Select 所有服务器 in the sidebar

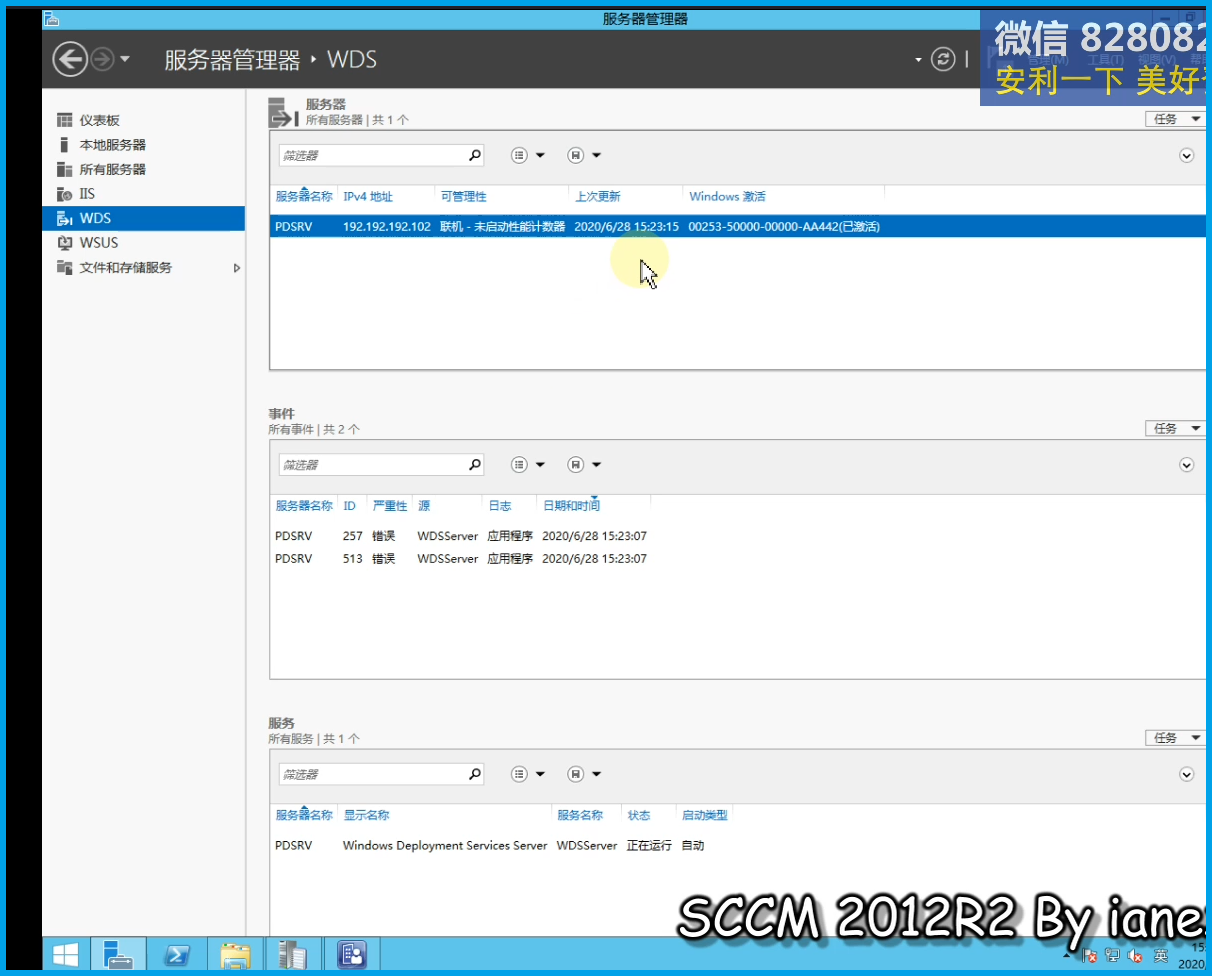pyautogui.click(x=113, y=169)
